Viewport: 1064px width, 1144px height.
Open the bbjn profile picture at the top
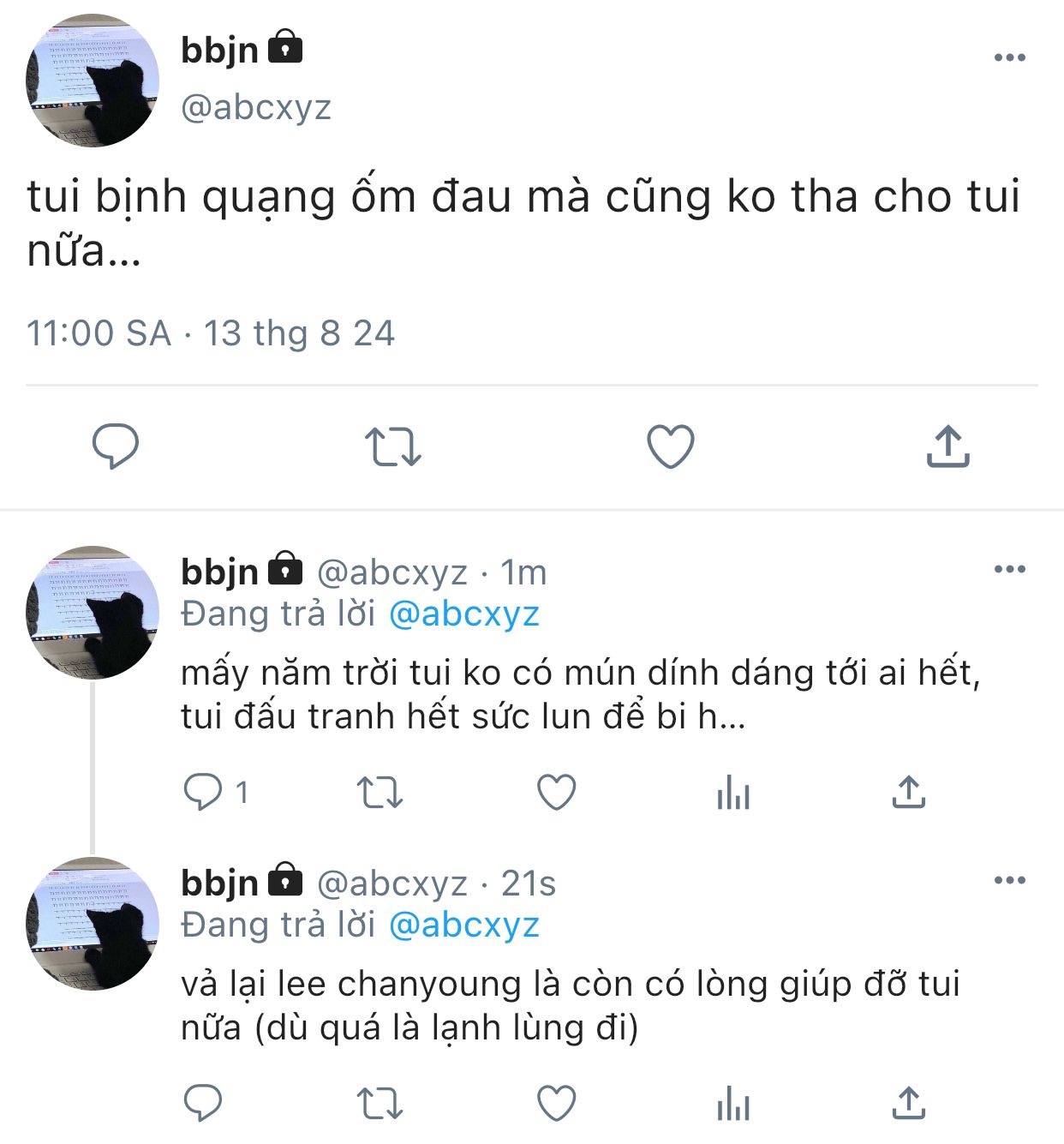tap(93, 81)
